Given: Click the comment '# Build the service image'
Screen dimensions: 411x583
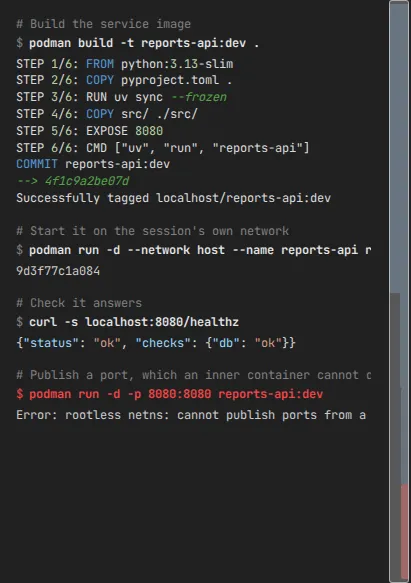Looking at the screenshot, I should tap(103, 24).
